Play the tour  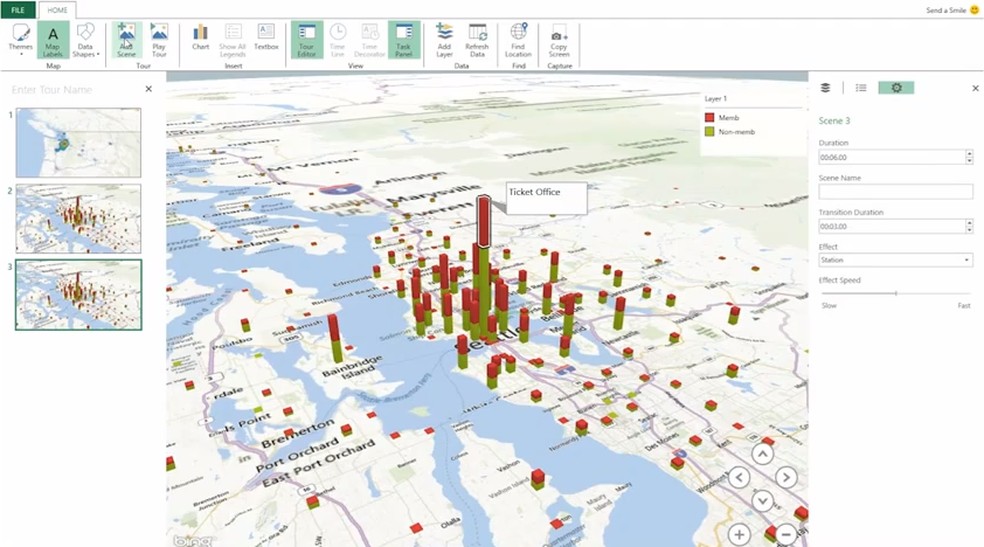[x=159, y=40]
